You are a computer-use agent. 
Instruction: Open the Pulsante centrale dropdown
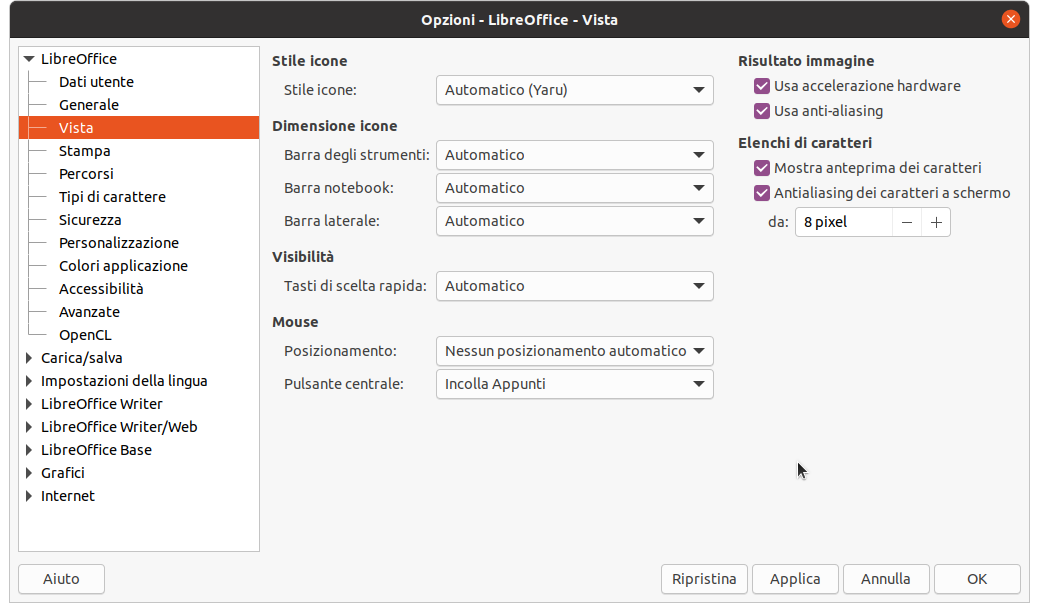tap(575, 384)
